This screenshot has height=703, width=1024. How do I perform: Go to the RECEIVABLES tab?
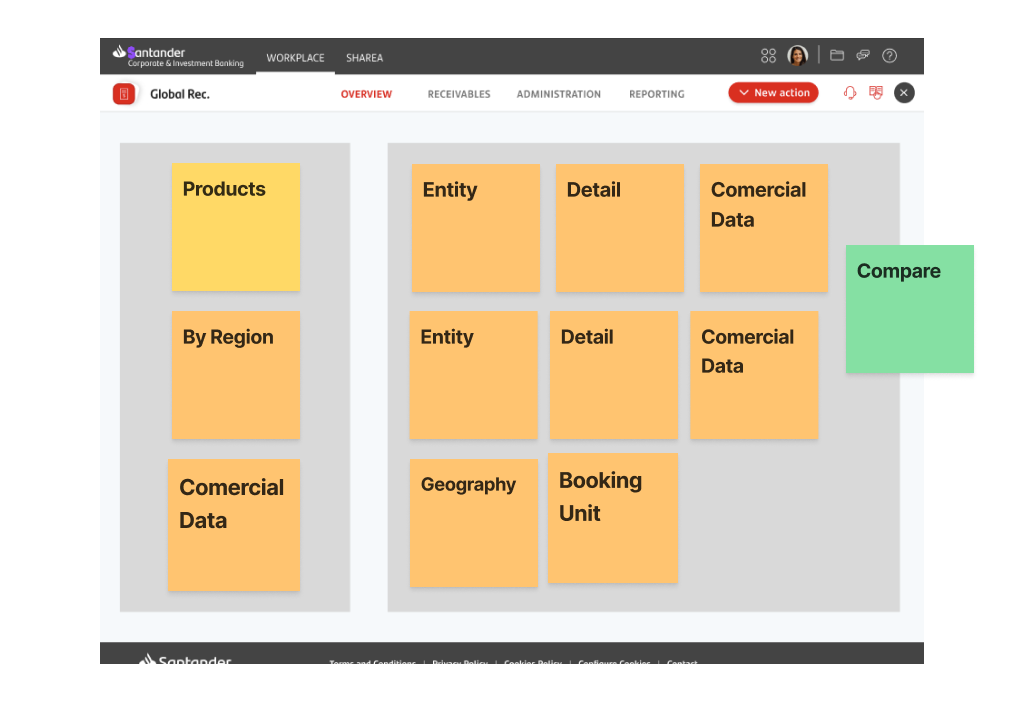(459, 94)
